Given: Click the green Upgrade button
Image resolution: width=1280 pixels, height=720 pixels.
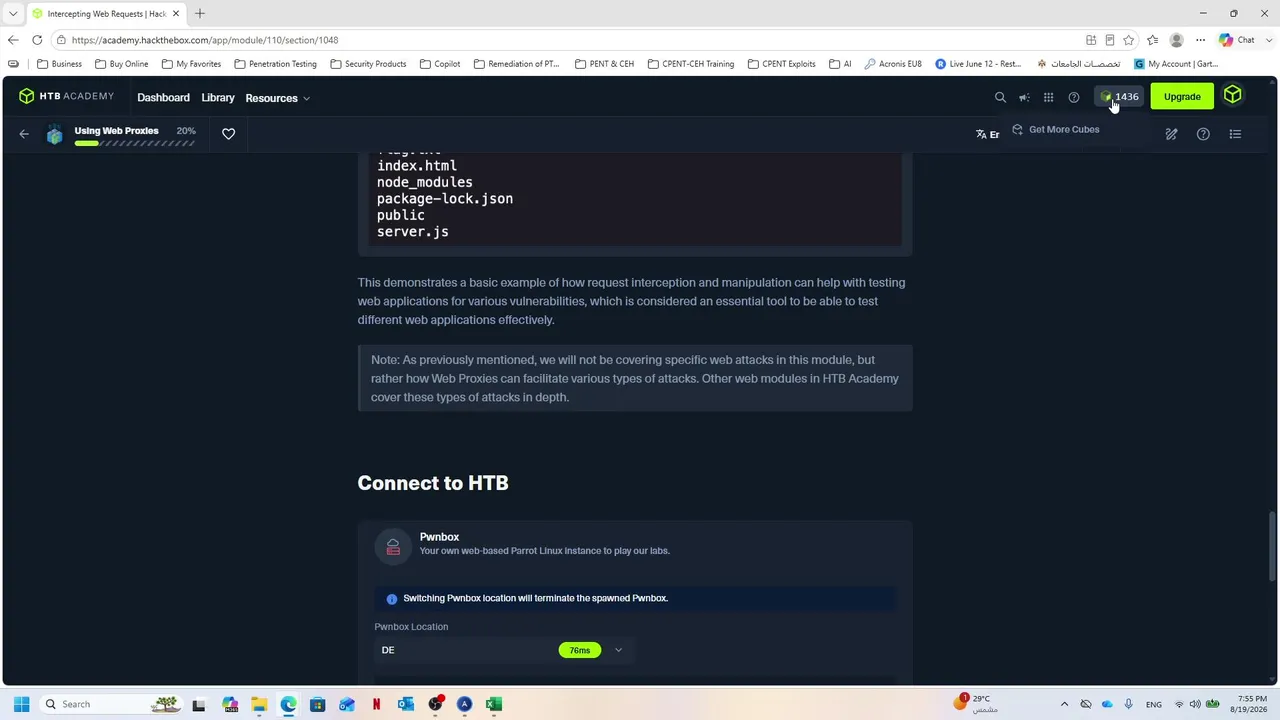Looking at the screenshot, I should coord(1182,97).
